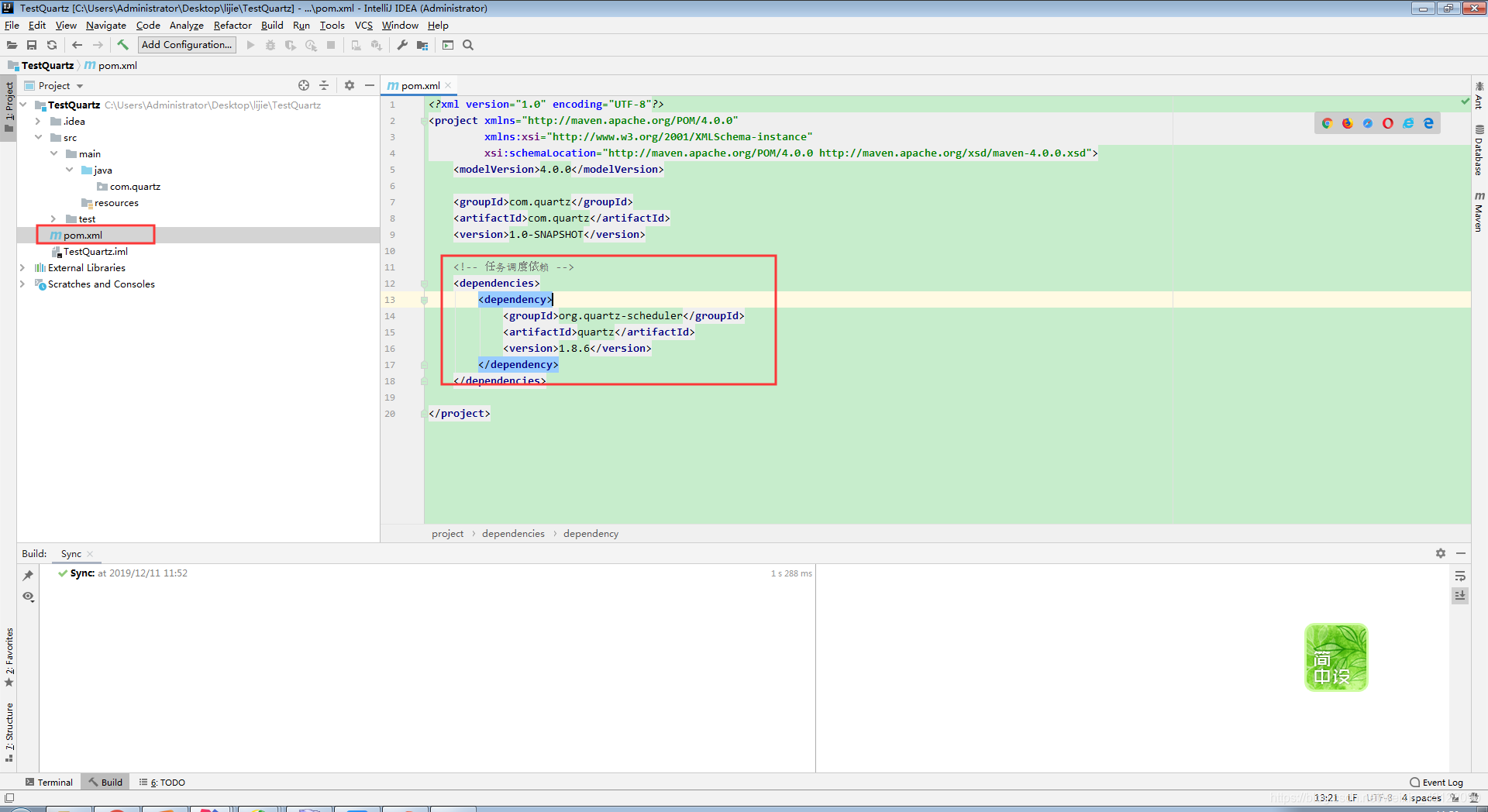Click the Build tab at bottom
The height and width of the screenshot is (812, 1488).
[105, 782]
